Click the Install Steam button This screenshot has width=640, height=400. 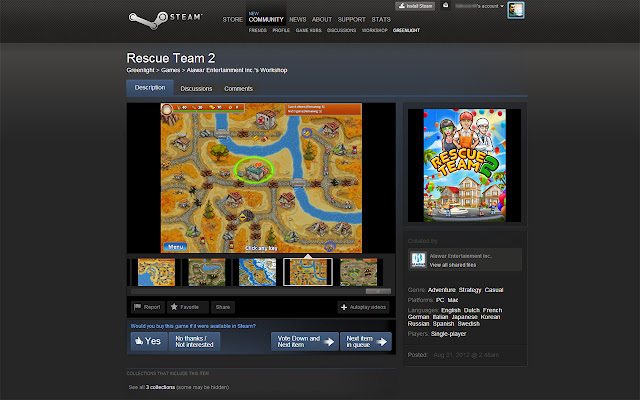(x=415, y=6)
